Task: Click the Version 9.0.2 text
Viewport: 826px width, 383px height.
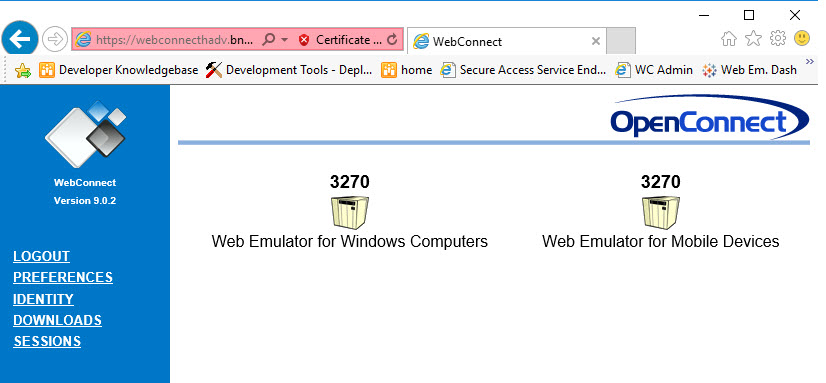Action: 85,201
